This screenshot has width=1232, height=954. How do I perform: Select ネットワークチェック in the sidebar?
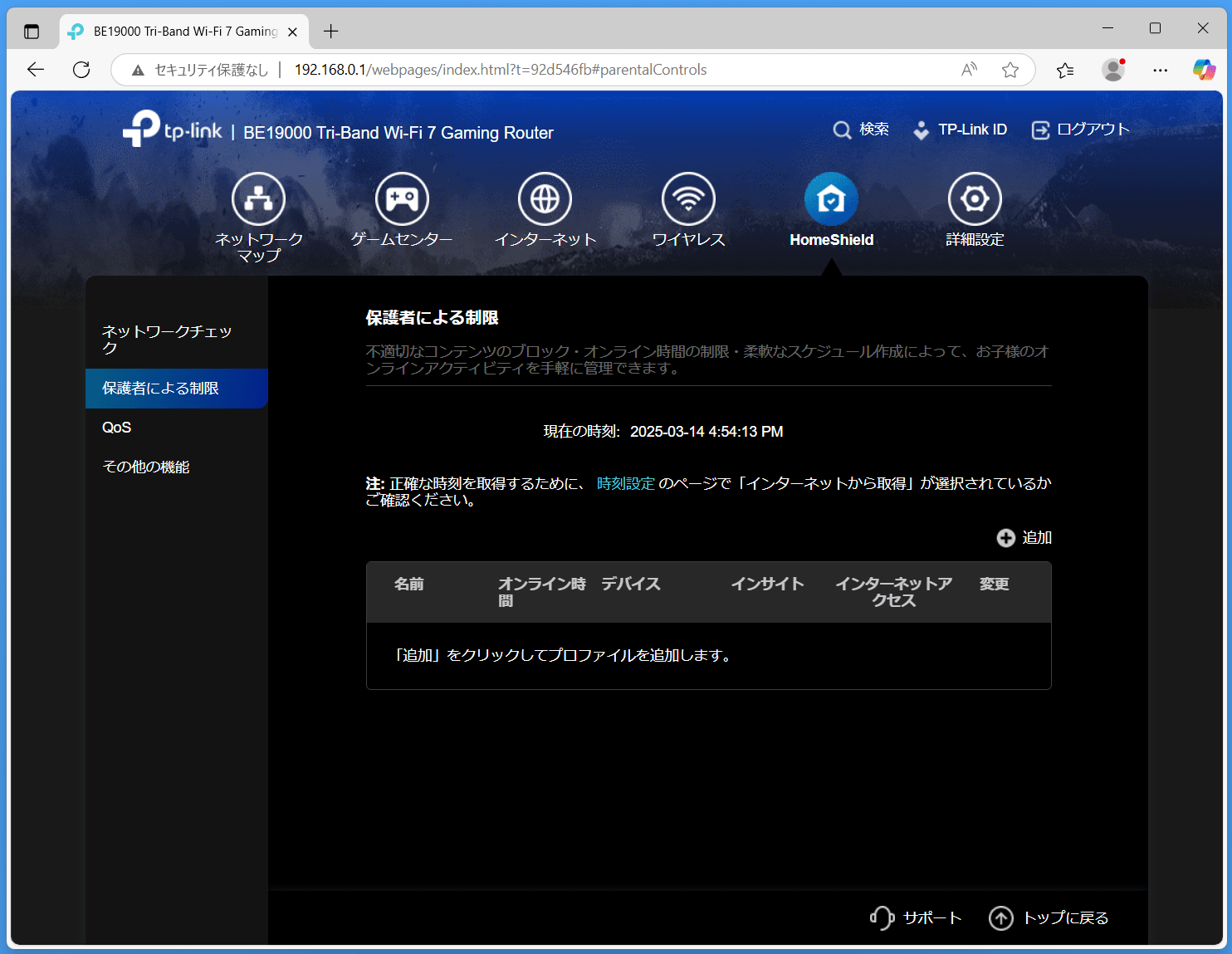[x=177, y=340]
